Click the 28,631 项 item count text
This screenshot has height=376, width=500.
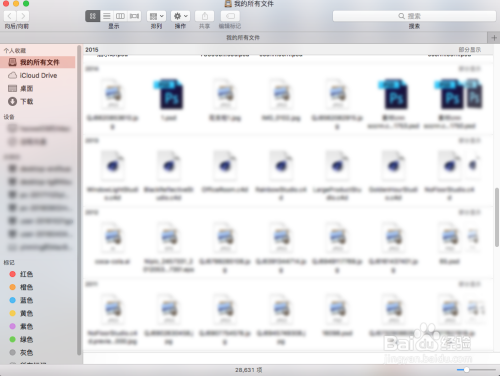(249, 370)
